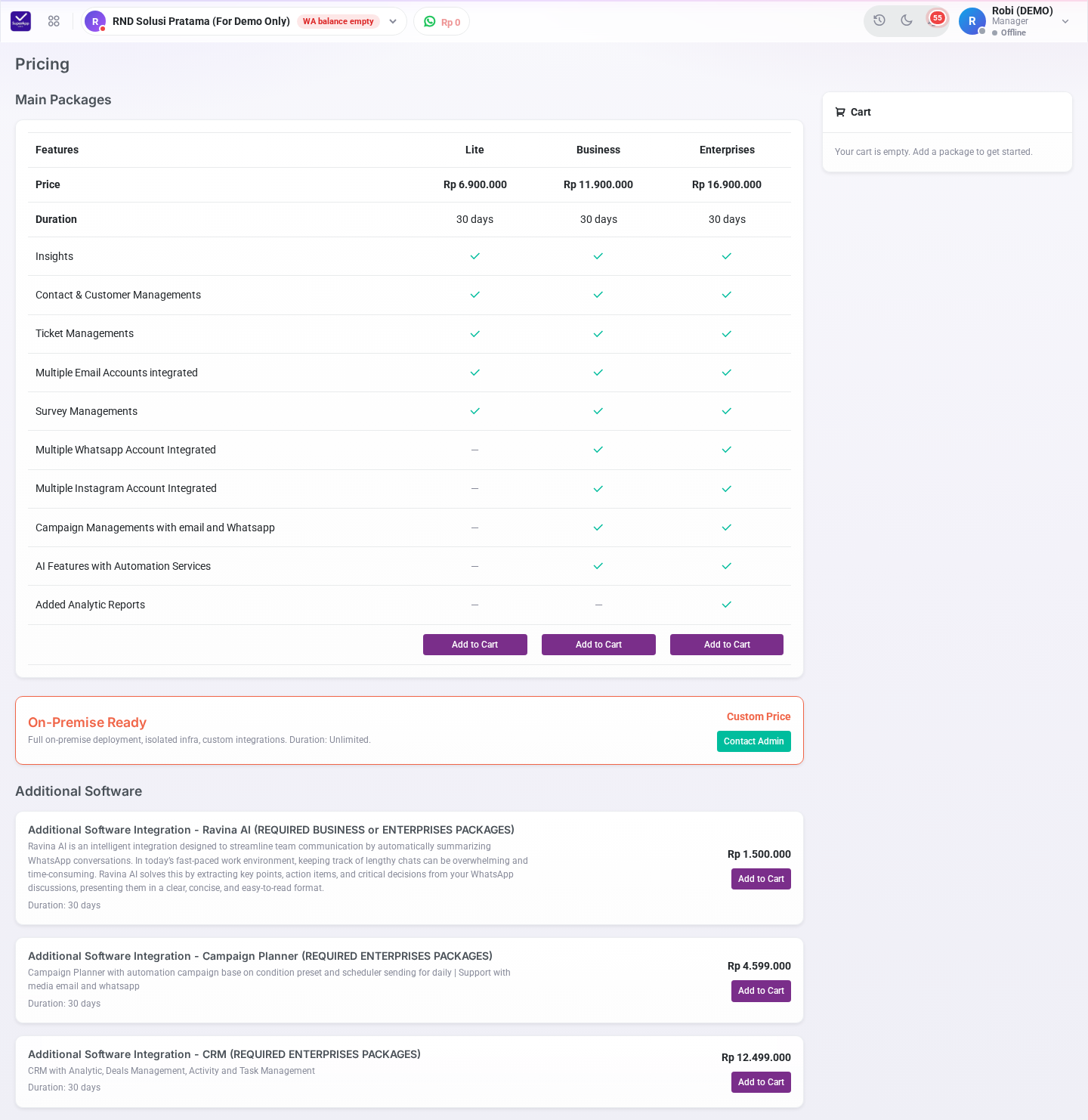Image resolution: width=1088 pixels, height=1120 pixels.
Task: Click the WA balance empty badge
Action: pos(338,21)
